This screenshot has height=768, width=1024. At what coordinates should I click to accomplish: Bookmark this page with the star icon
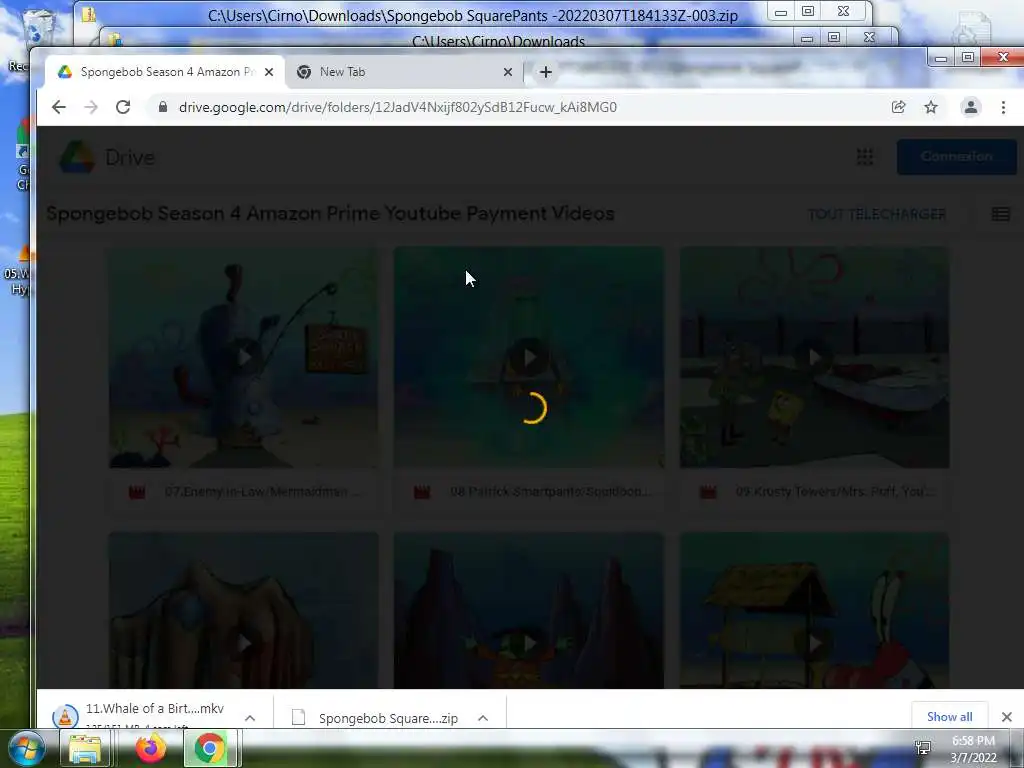[931, 107]
